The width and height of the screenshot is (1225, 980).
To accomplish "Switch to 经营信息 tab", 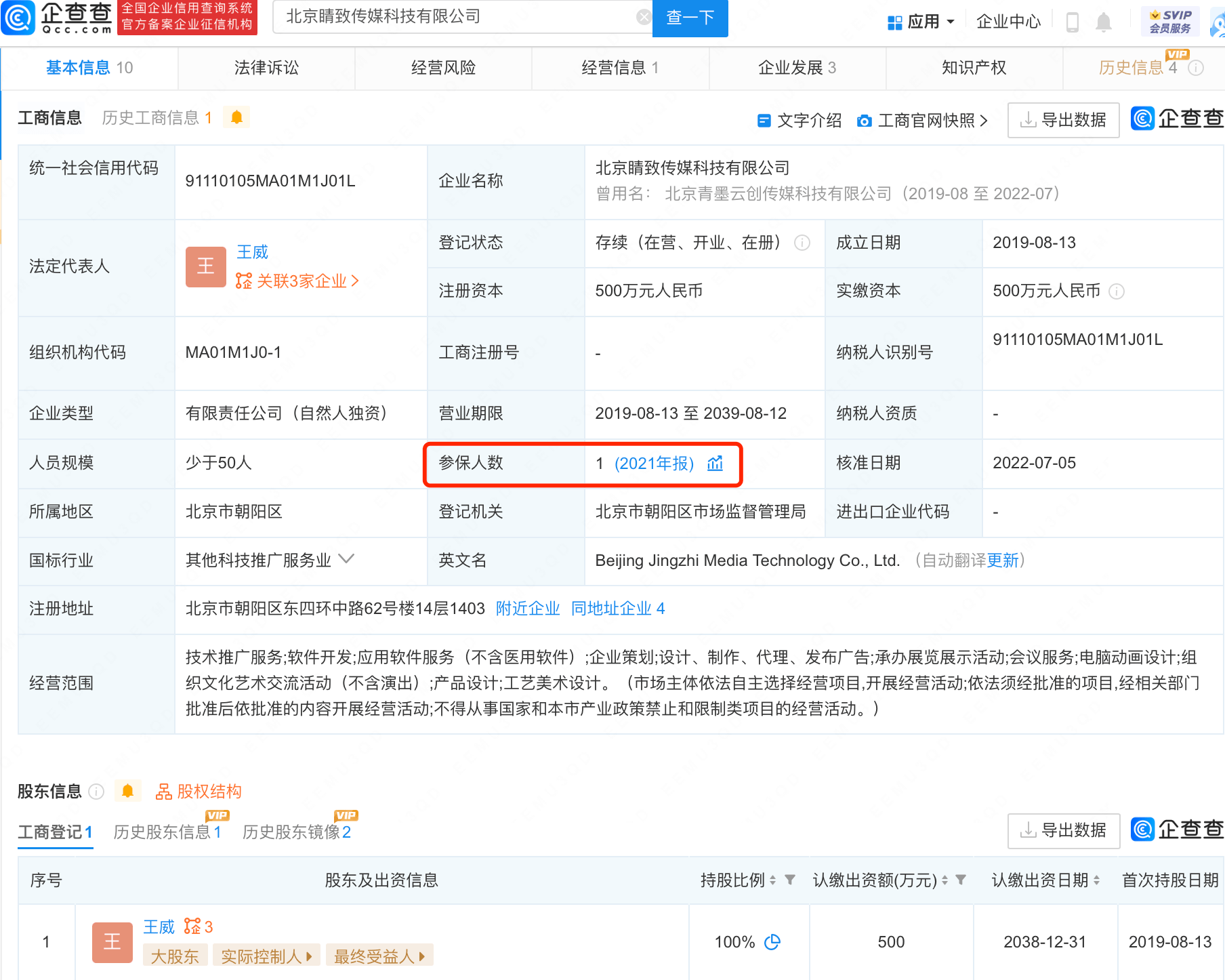I will click(x=620, y=68).
